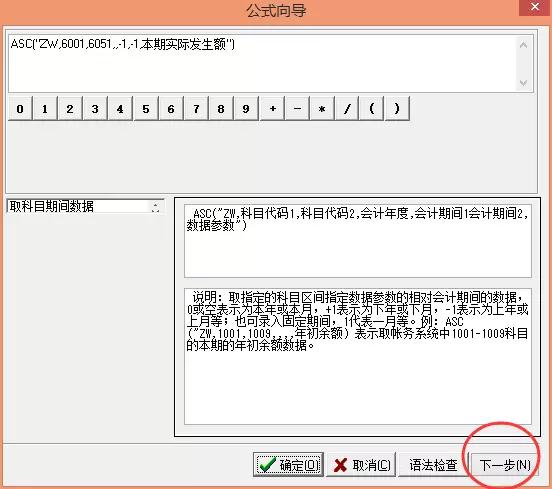Insert the multiplication asterisk operator
Viewport: 552px width, 489px height.
[322, 108]
